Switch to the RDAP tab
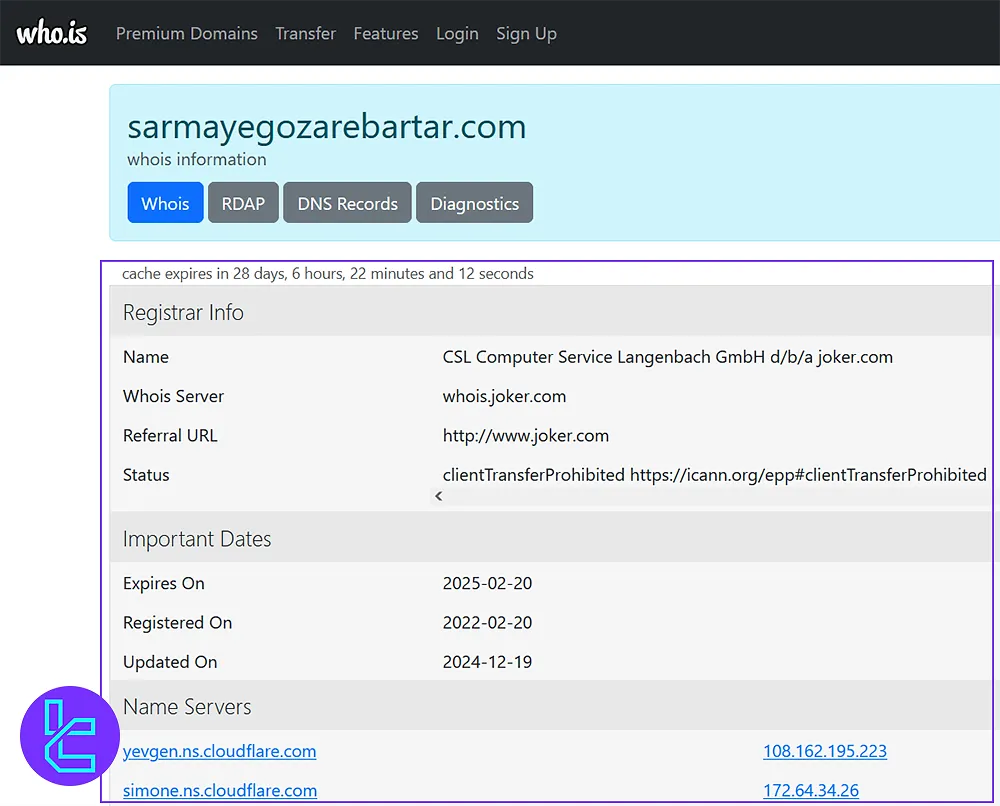Screen dimensions: 1000x806 click(243, 202)
